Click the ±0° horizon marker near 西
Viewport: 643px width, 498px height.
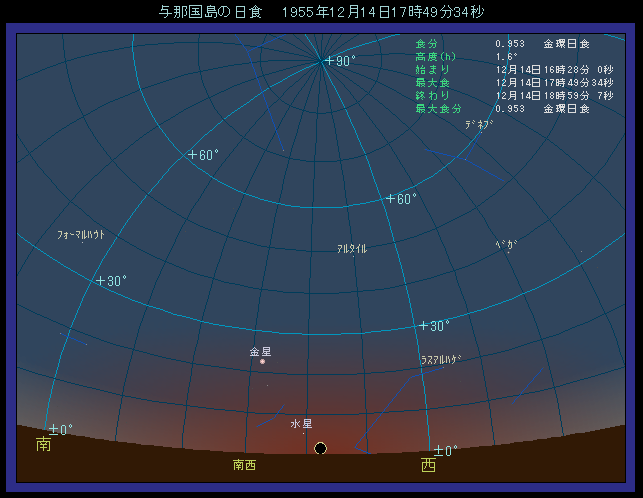click(x=437, y=450)
